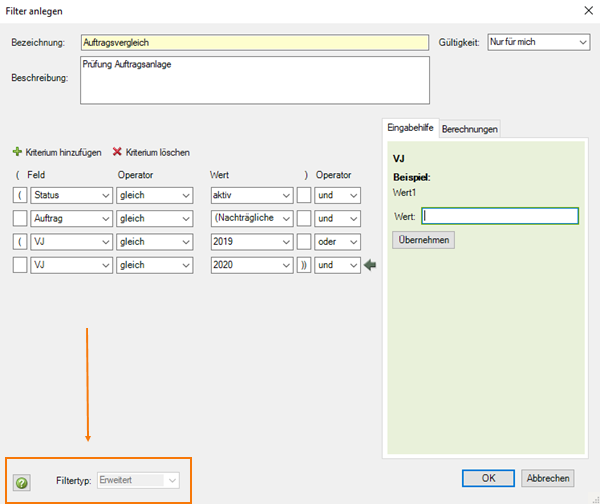This screenshot has height=504, width=600.
Task: Click empty opening bracket box in Auftrag row
Action: (20, 219)
